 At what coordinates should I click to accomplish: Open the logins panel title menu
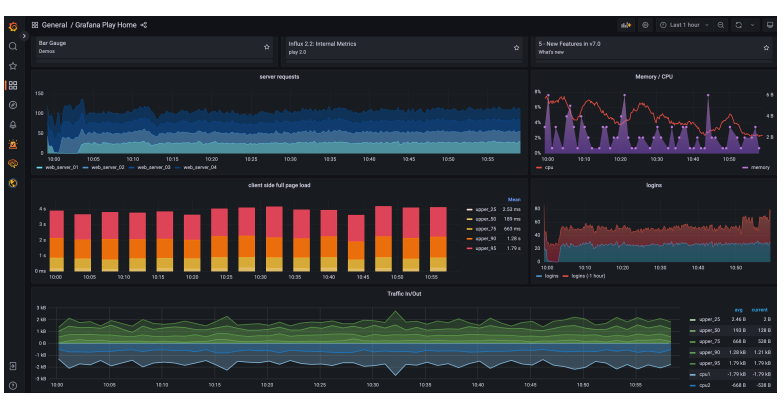point(654,186)
